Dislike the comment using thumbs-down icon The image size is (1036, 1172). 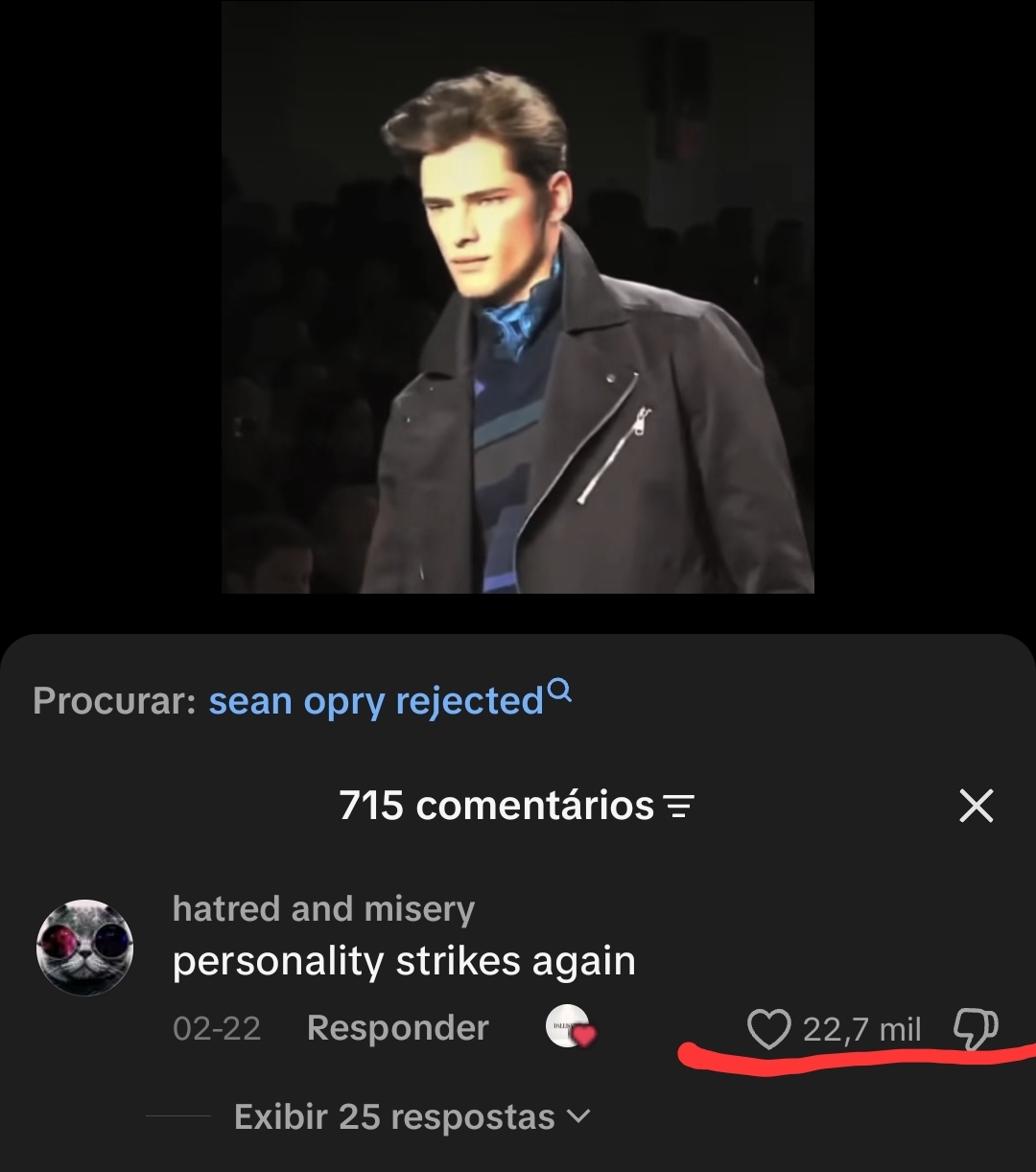[976, 1029]
